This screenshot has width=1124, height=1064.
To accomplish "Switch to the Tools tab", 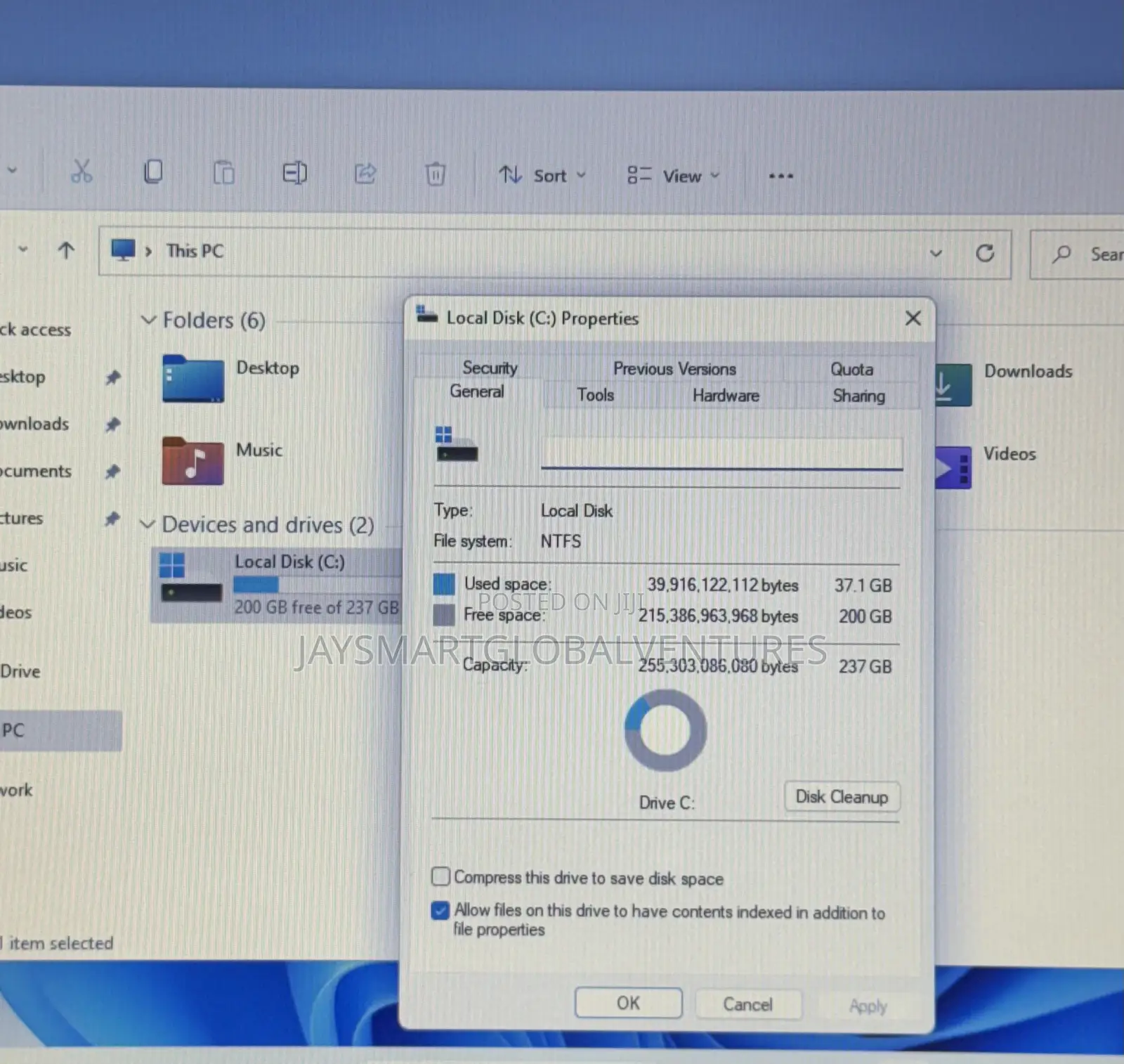I will pos(596,395).
